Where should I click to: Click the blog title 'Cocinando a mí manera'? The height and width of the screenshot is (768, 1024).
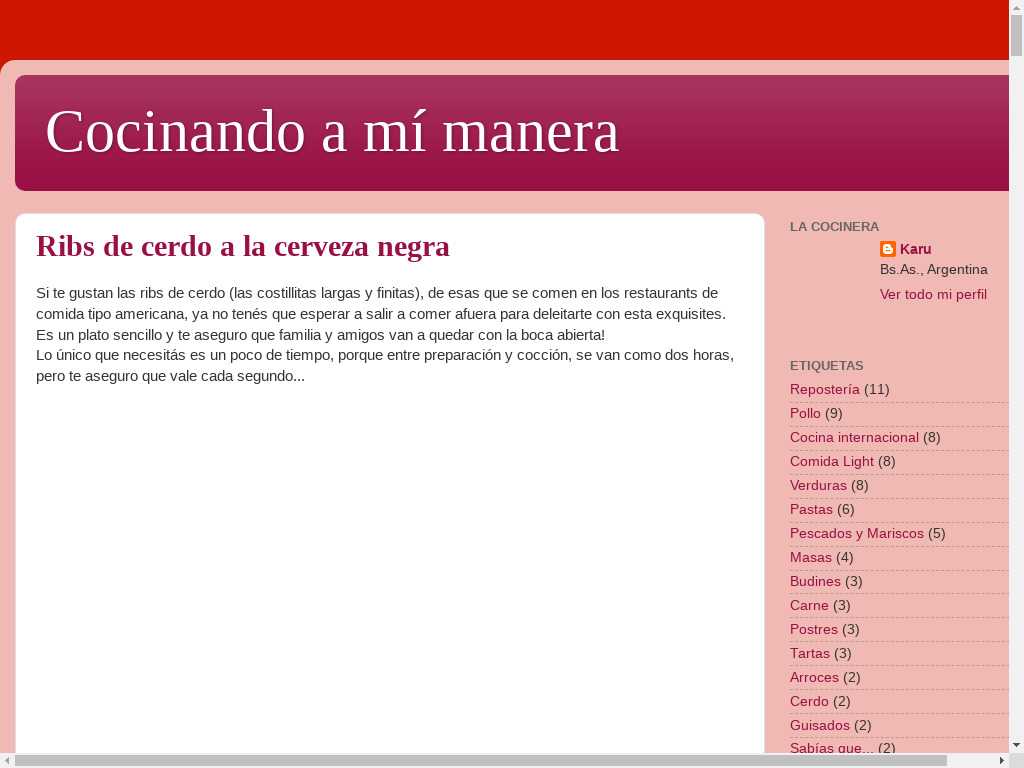pyautogui.click(x=332, y=132)
